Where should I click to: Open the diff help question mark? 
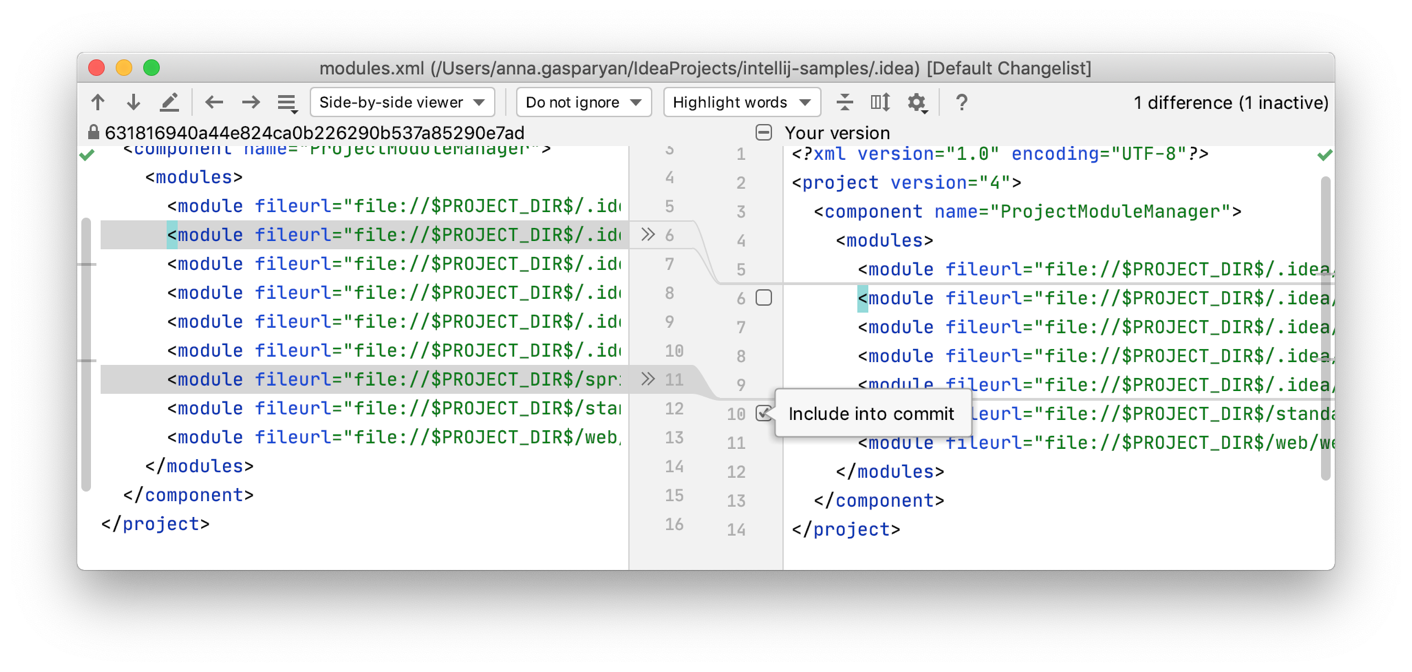[961, 102]
